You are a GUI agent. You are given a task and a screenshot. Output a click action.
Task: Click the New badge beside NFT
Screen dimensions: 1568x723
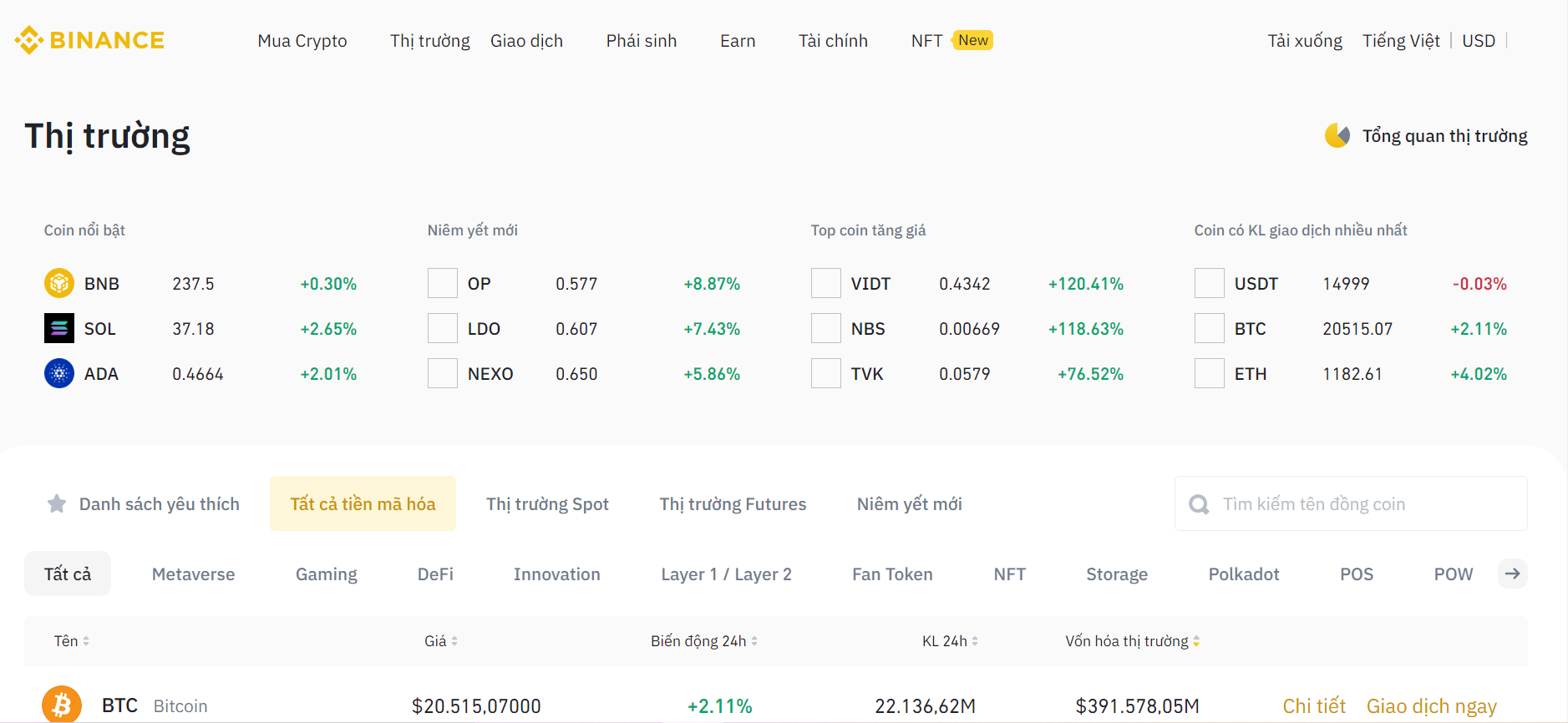972,40
